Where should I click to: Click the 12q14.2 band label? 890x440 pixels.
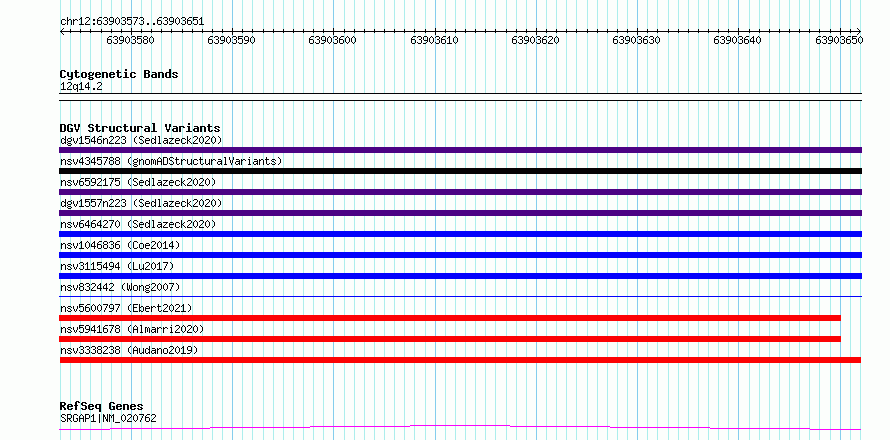(81, 87)
